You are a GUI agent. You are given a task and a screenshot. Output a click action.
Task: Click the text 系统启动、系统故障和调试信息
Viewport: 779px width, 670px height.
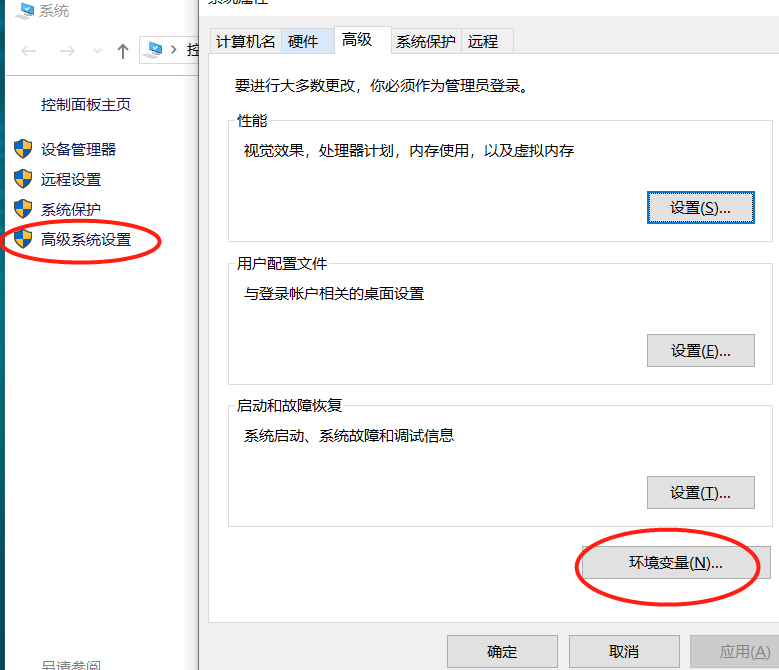[x=349, y=436]
